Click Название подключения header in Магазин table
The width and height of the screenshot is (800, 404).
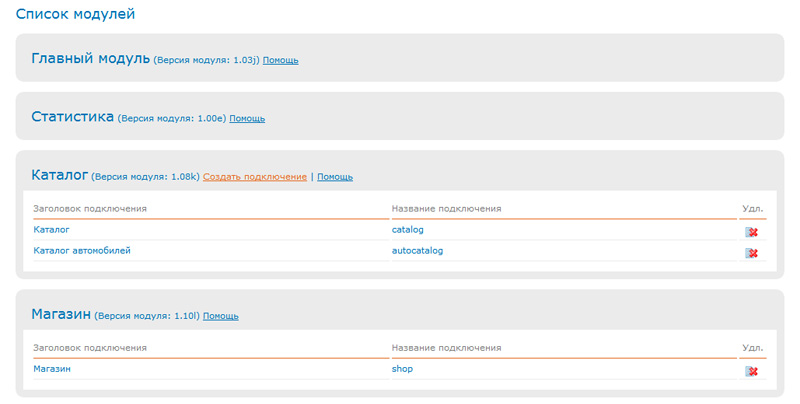[446, 348]
